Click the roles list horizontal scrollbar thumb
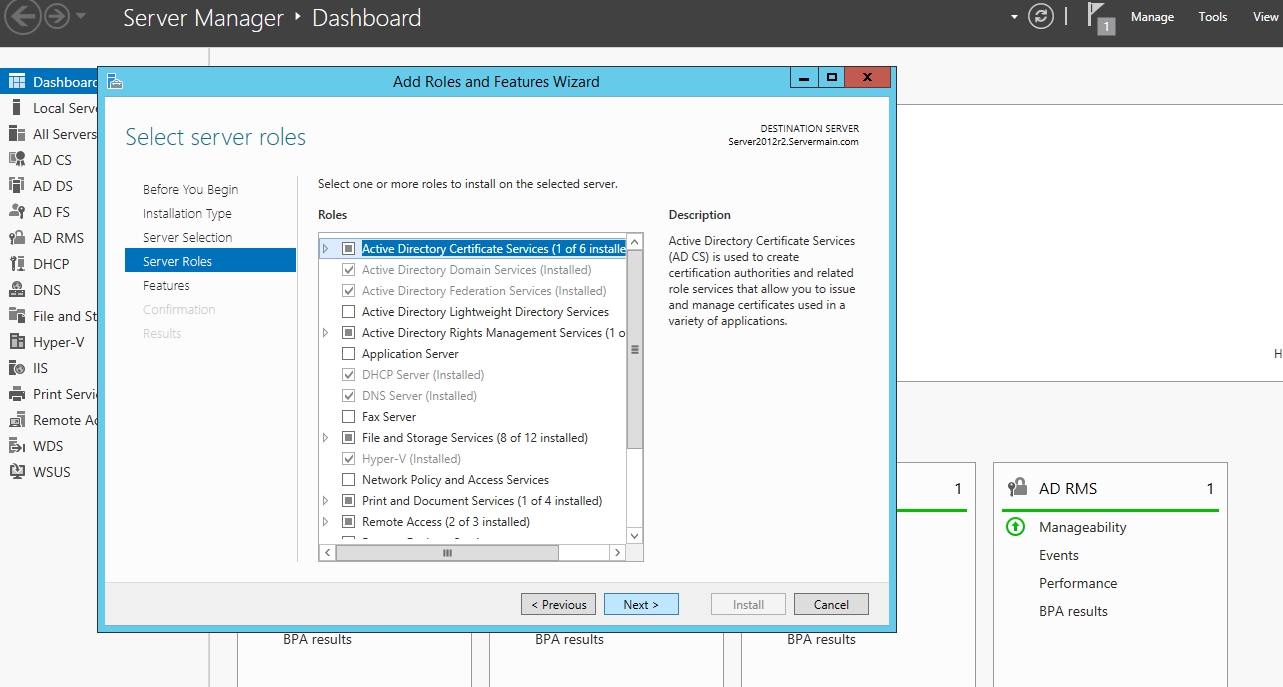The image size is (1283, 687). pos(447,552)
